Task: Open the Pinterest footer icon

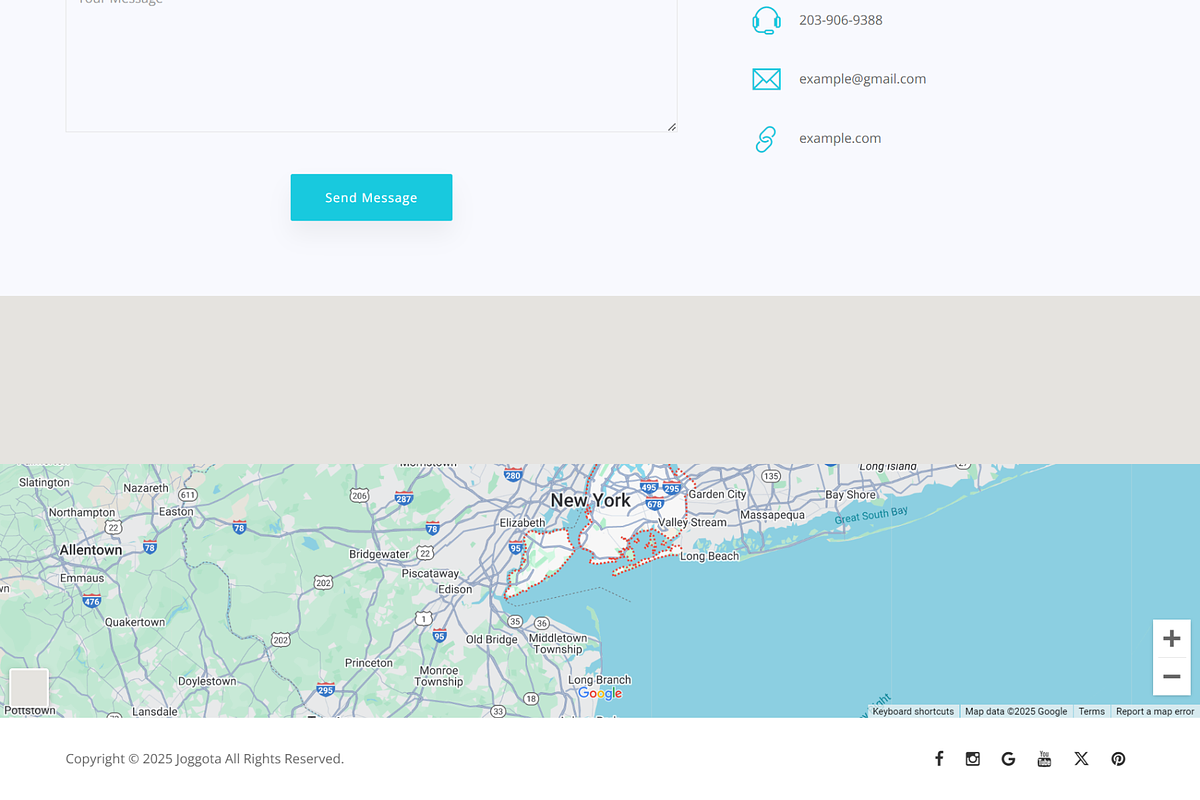Action: click(x=1118, y=759)
